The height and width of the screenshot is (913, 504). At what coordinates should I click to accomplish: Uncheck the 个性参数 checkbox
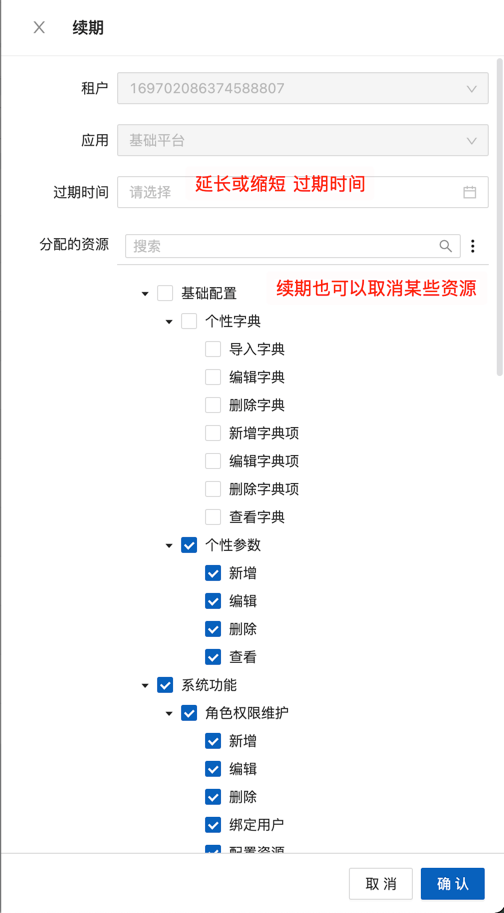click(x=189, y=545)
